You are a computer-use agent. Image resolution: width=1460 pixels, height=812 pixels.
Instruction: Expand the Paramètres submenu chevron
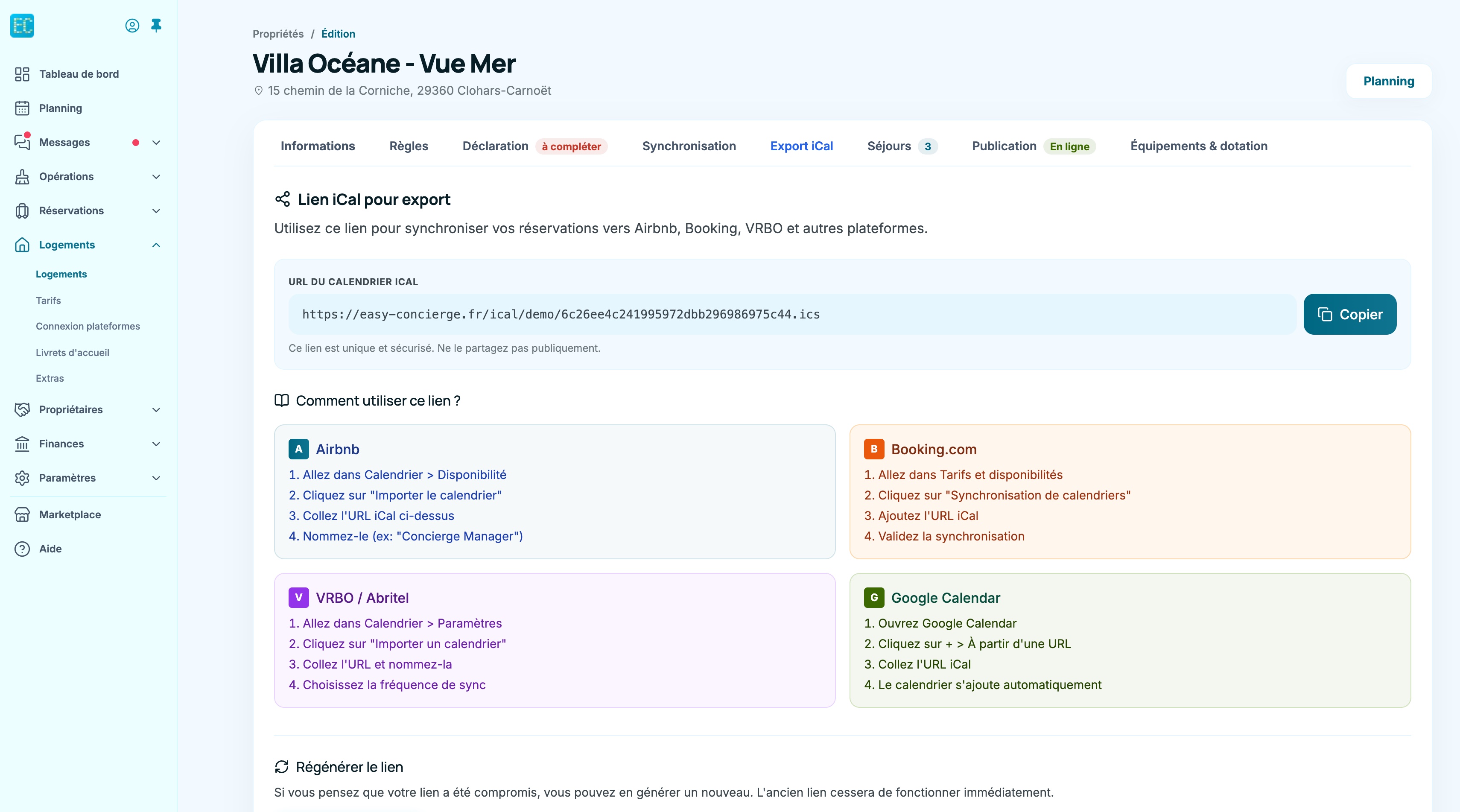click(156, 478)
